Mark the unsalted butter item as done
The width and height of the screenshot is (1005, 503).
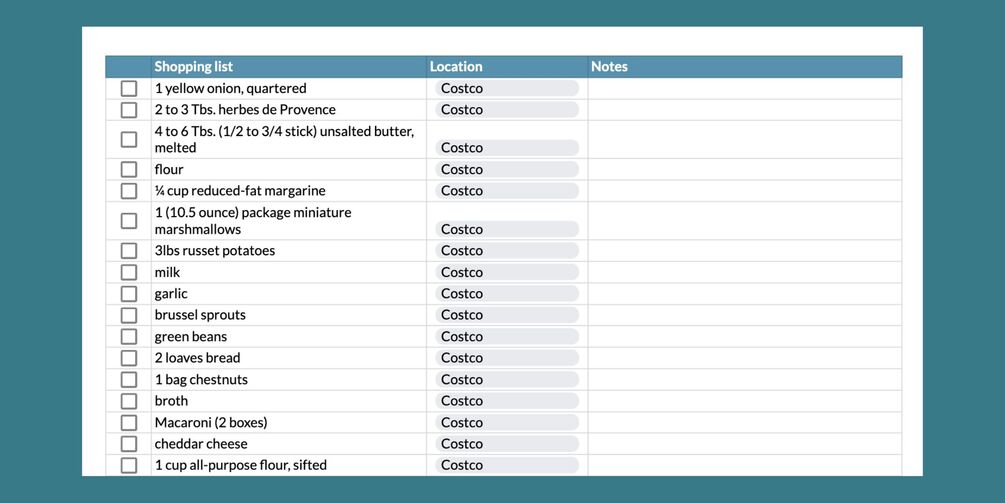point(129,139)
